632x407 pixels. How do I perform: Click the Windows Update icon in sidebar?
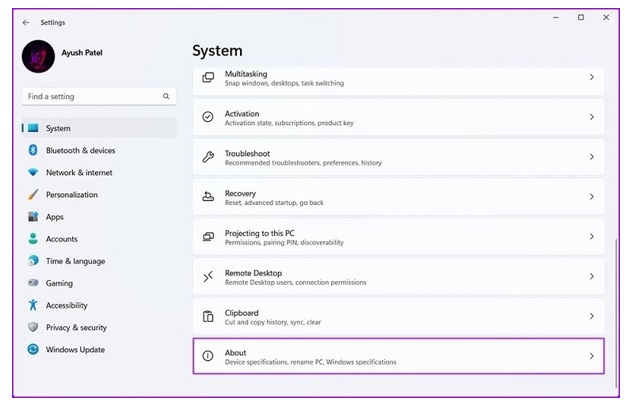(x=33, y=350)
